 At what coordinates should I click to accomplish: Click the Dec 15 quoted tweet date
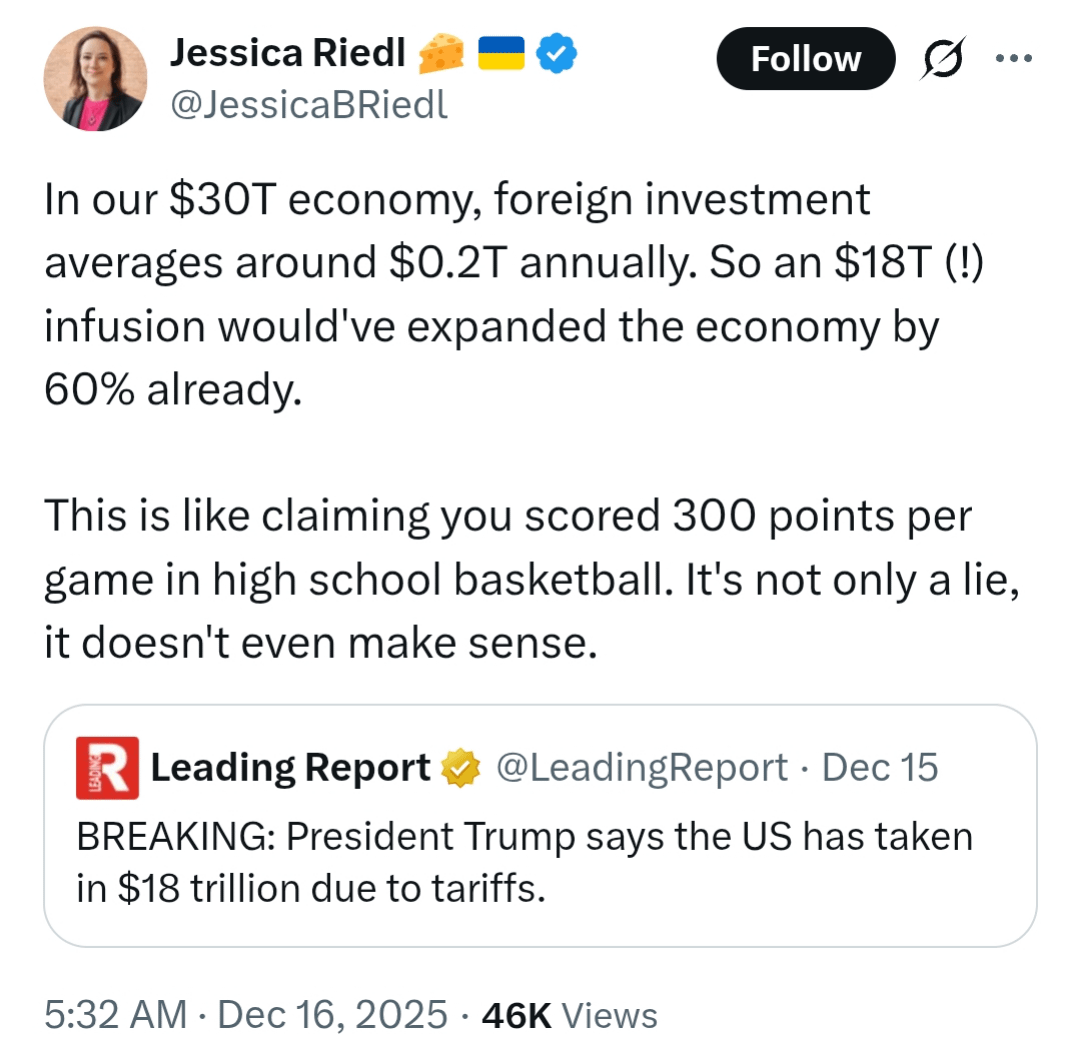tap(880, 768)
